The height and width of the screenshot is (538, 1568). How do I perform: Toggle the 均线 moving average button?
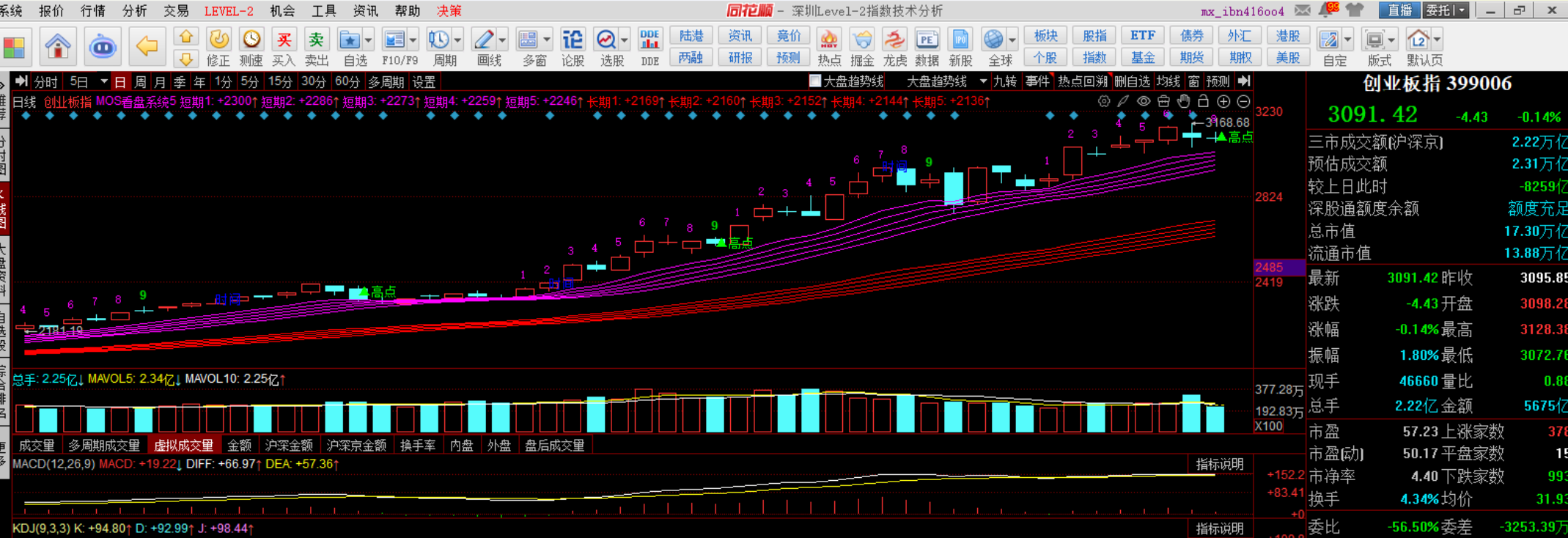[1168, 81]
